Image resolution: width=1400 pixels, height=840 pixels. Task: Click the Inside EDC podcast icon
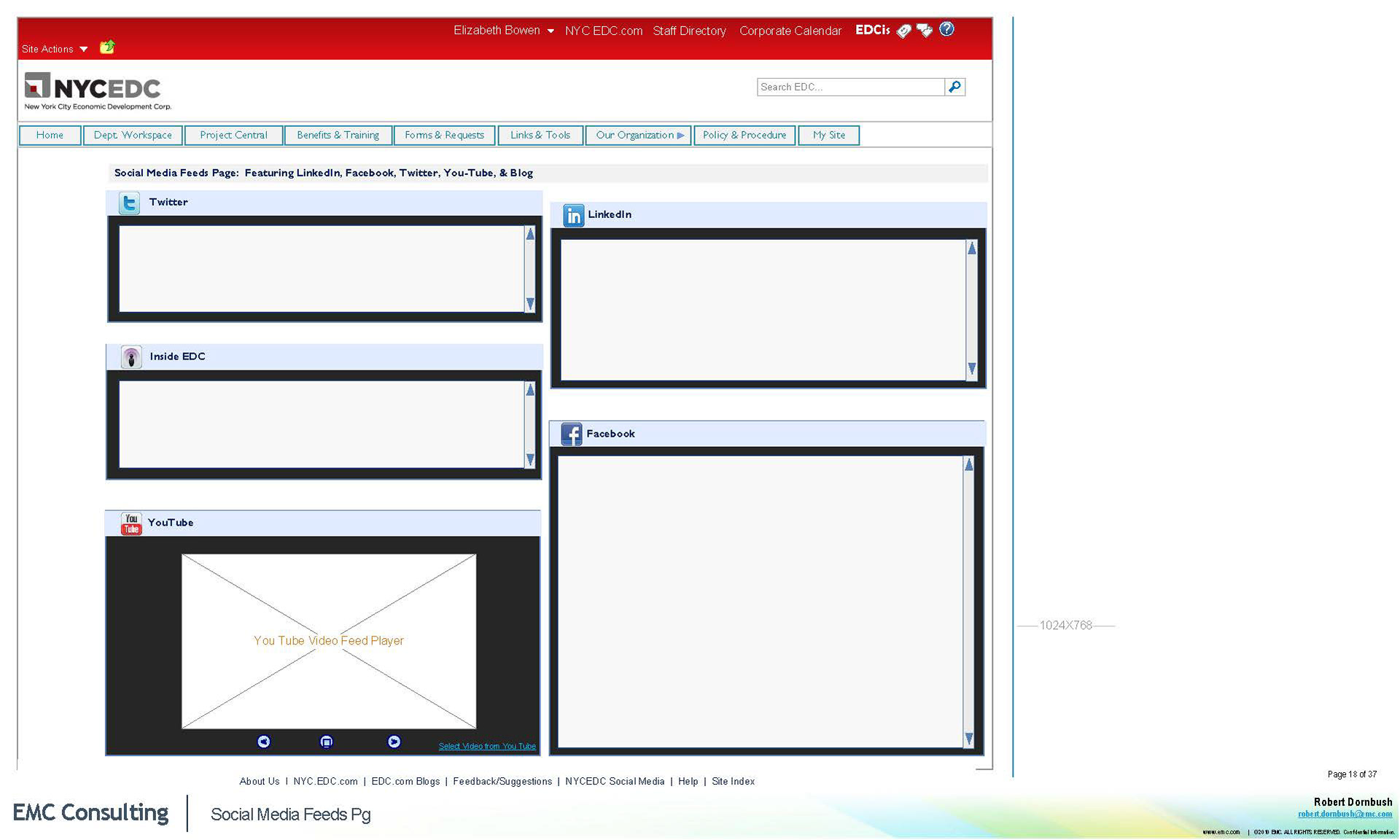coord(131,357)
